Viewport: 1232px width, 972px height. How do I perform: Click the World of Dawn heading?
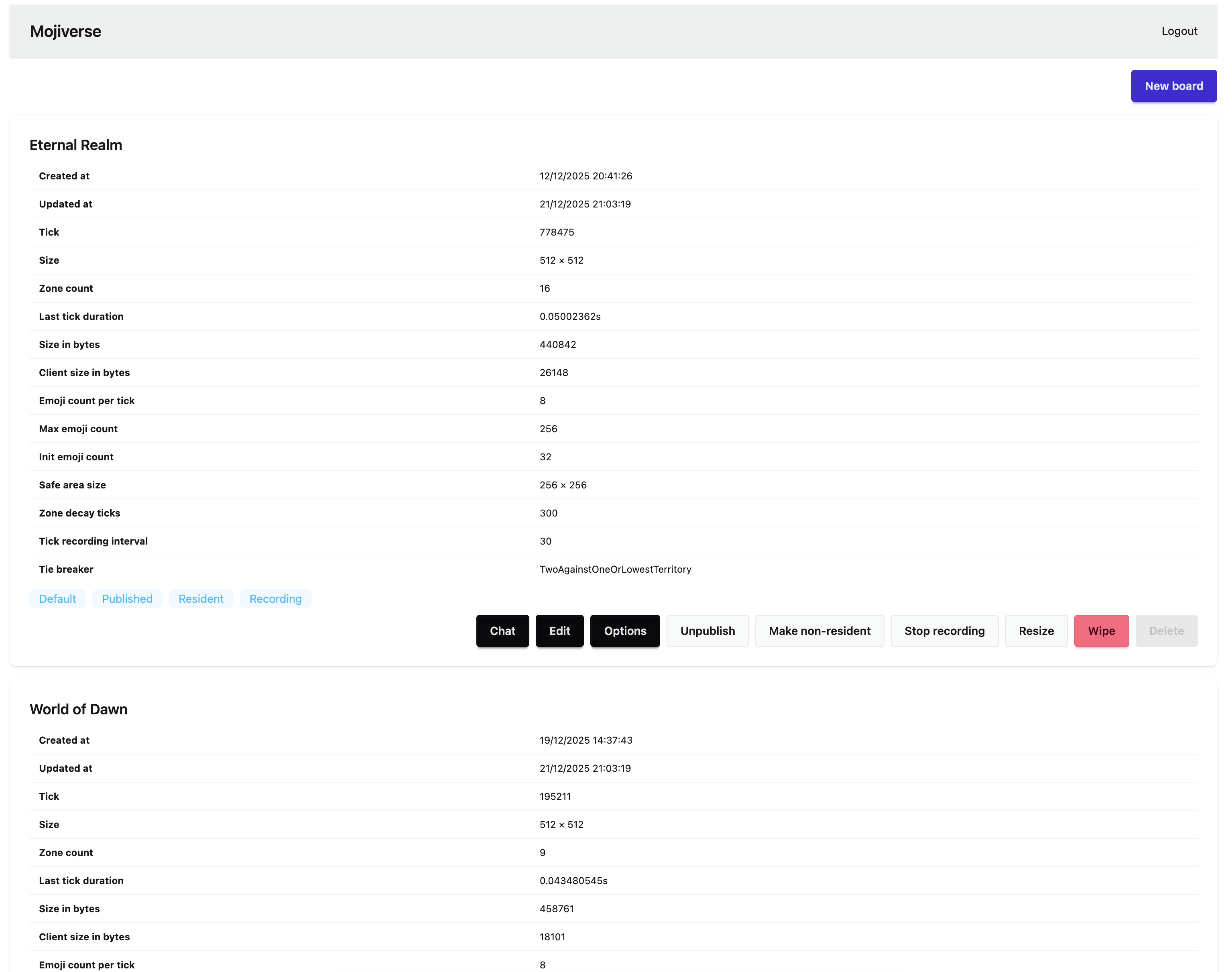point(79,709)
